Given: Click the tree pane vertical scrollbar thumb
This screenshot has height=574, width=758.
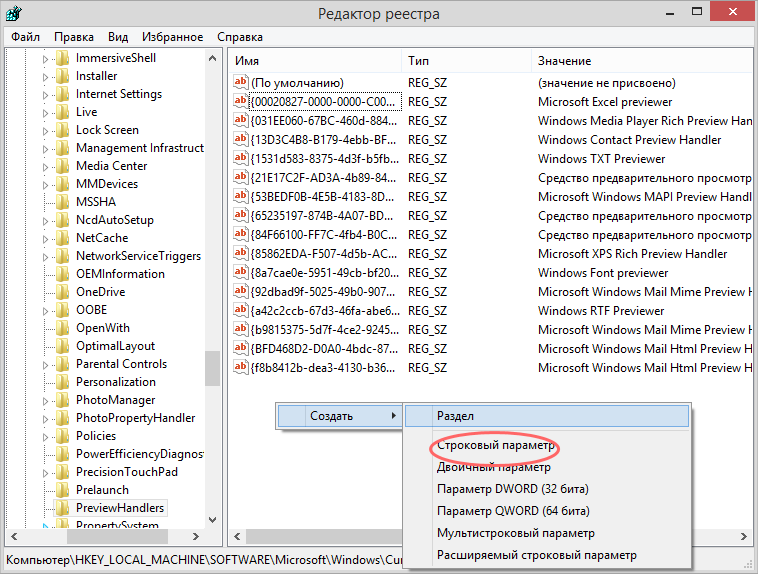Looking at the screenshot, I should [212, 368].
